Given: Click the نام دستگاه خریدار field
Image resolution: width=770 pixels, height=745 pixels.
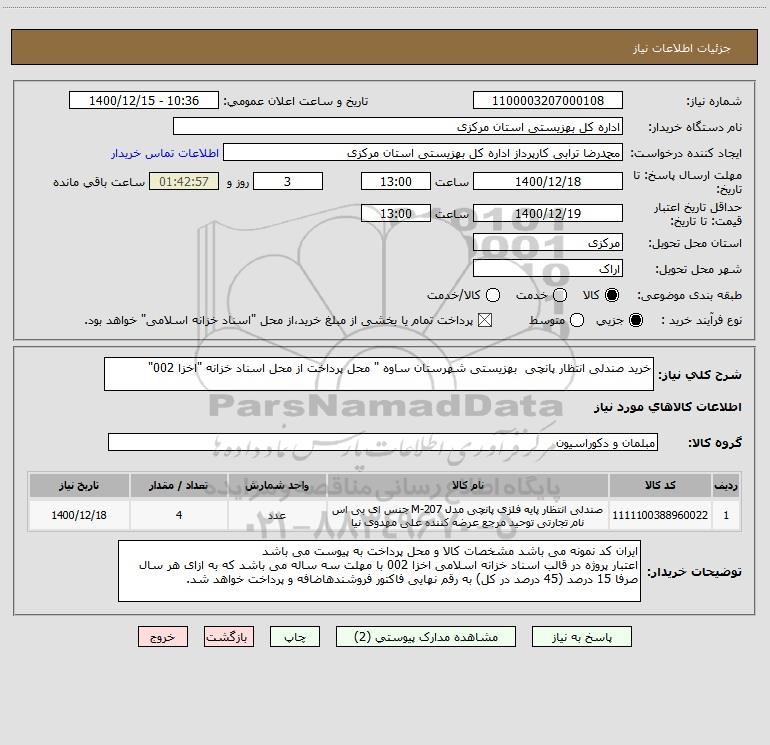Looking at the screenshot, I should point(398,126).
